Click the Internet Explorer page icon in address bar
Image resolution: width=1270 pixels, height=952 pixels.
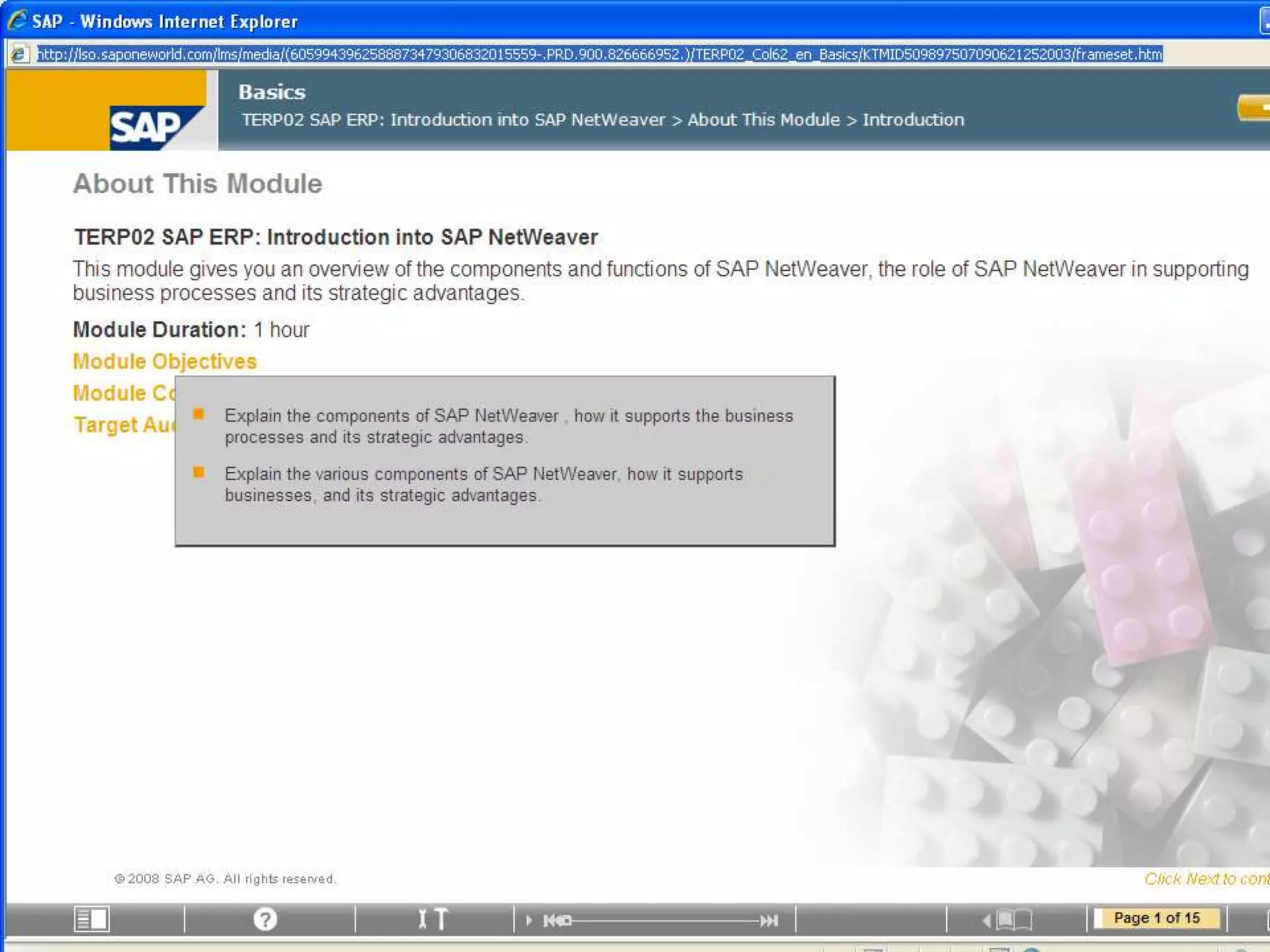click(x=19, y=55)
